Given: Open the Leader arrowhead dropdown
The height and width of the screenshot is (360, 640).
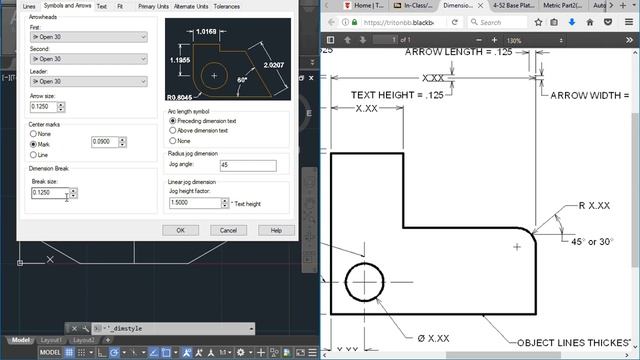Looking at the screenshot, I should click(89, 81).
